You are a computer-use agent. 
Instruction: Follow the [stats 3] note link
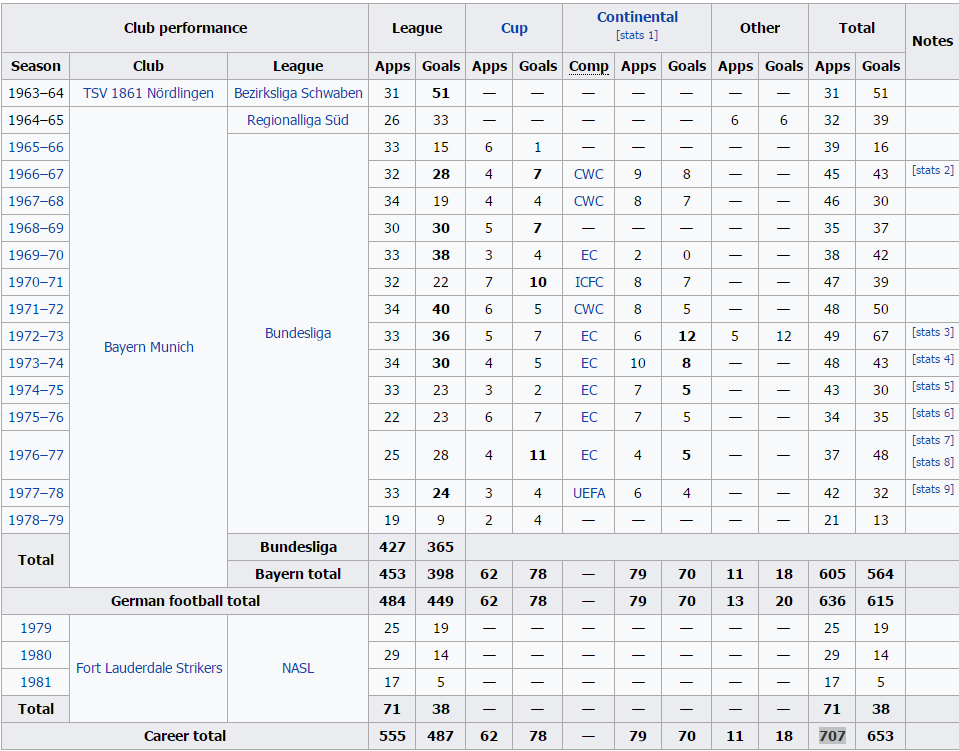coord(933,332)
